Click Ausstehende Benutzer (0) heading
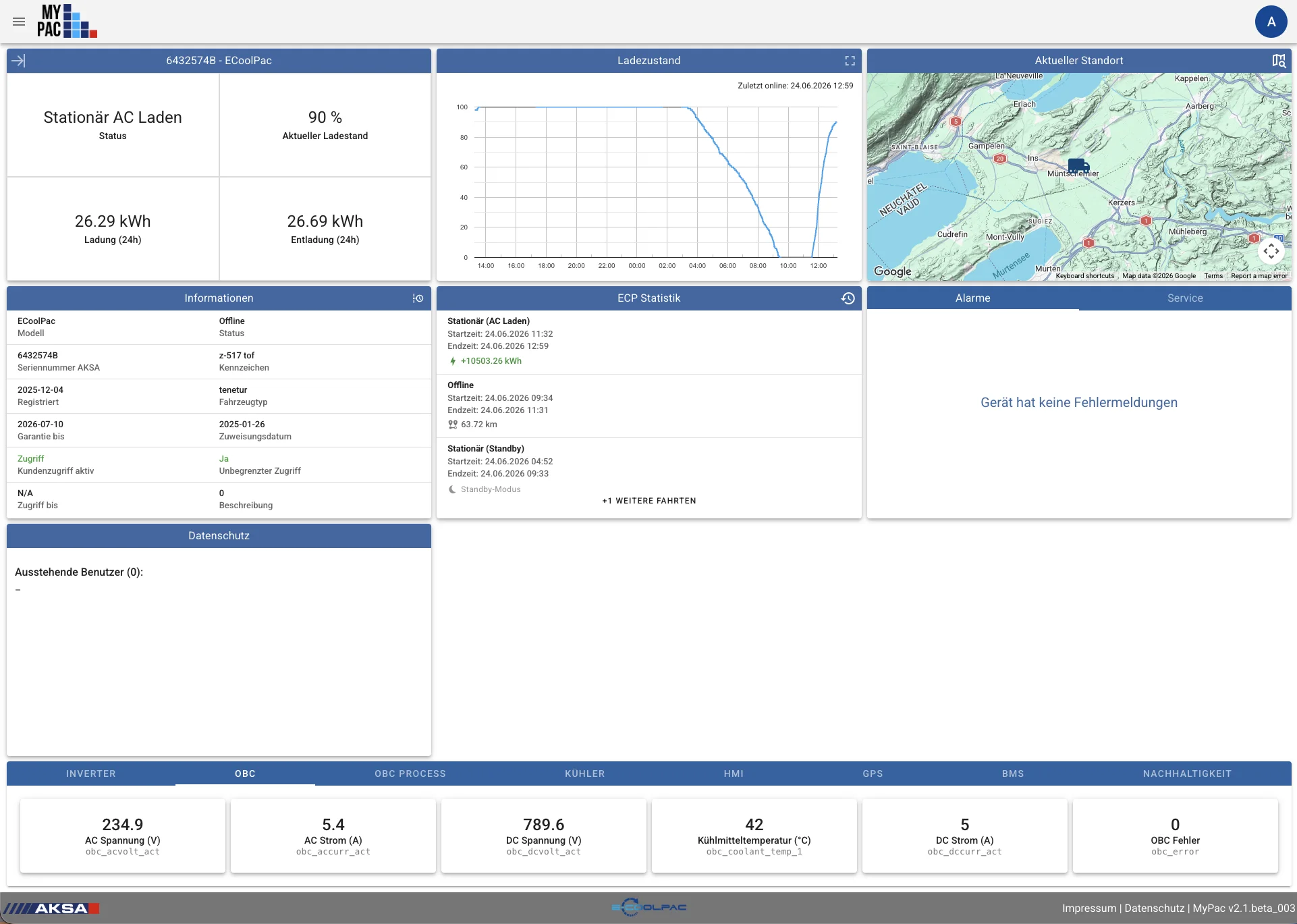This screenshot has width=1297, height=924. [x=79, y=572]
